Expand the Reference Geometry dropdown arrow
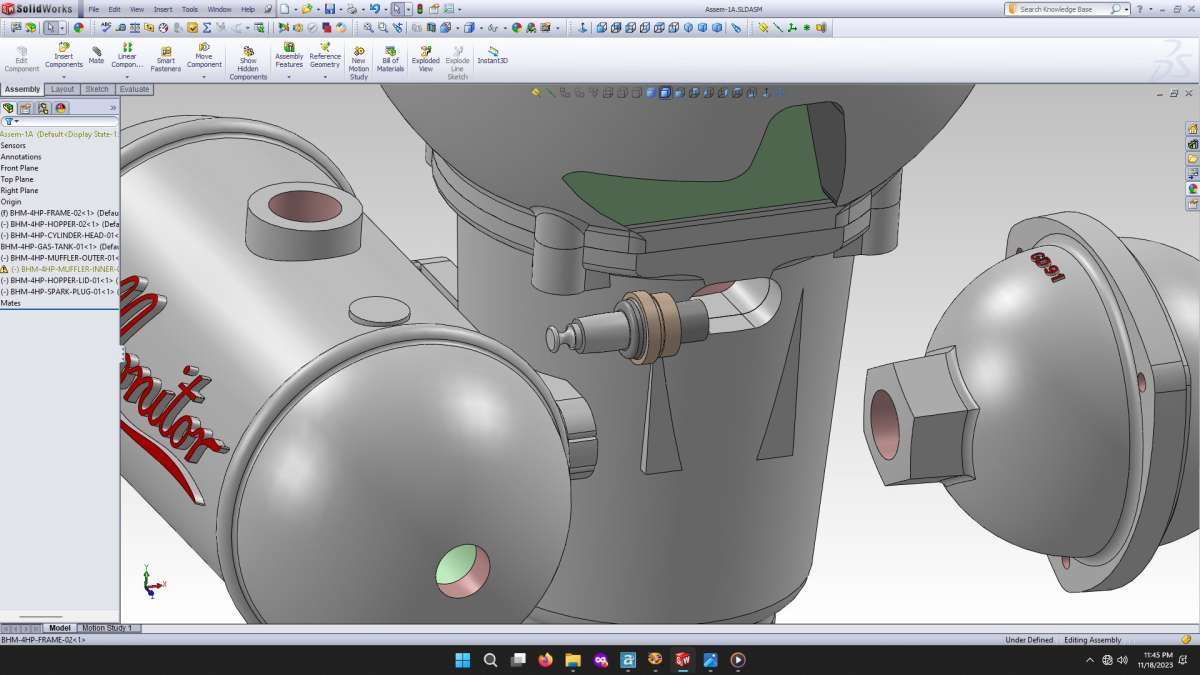The width and height of the screenshot is (1200, 675). pos(325,77)
